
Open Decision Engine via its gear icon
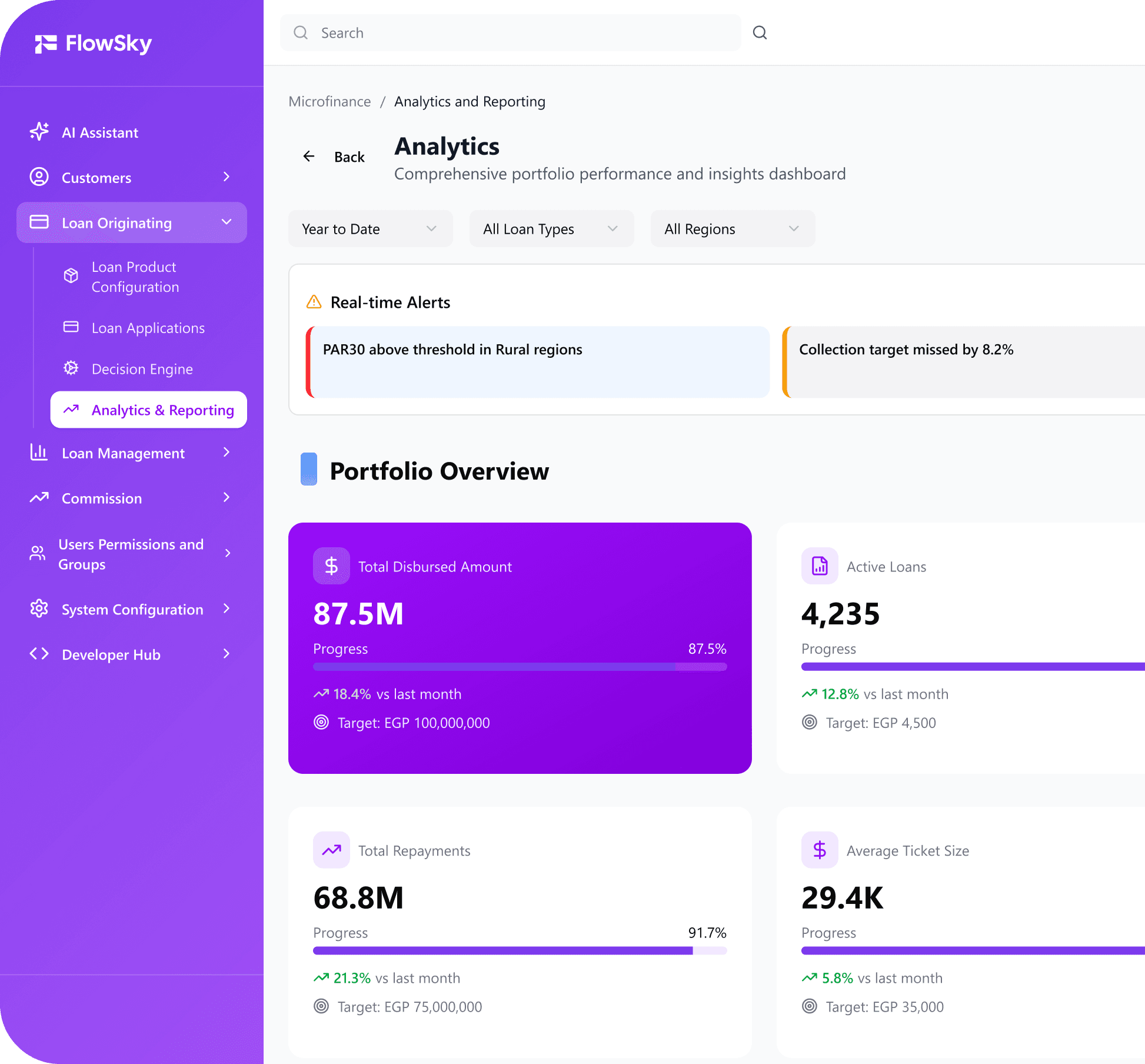coord(71,368)
